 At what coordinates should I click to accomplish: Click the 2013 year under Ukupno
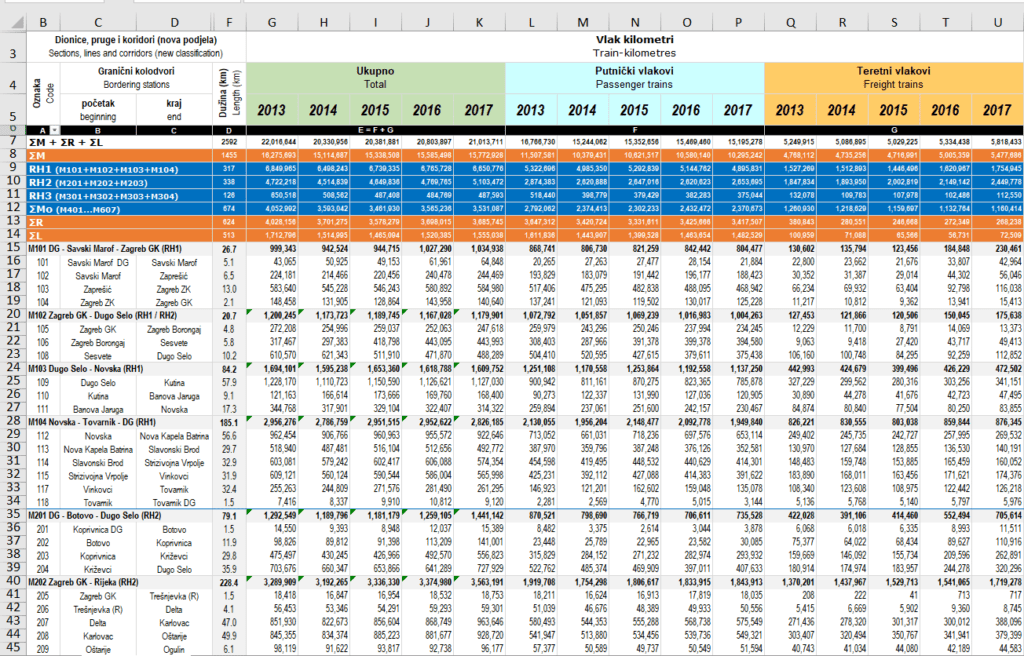click(272, 110)
